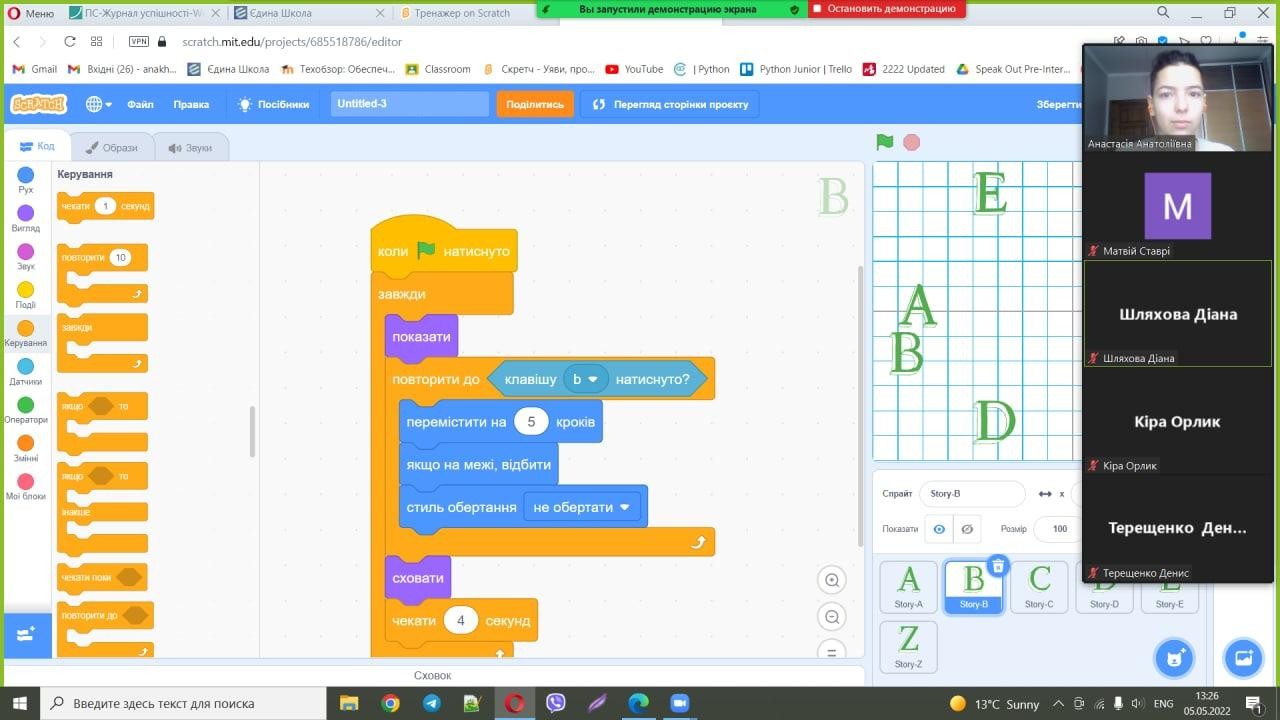
Task: Show the sprite using the eye icon
Action: (938, 529)
